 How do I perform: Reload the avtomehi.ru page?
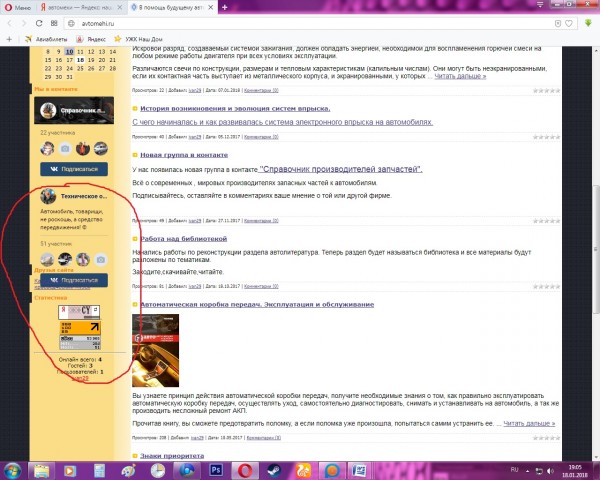coord(39,23)
